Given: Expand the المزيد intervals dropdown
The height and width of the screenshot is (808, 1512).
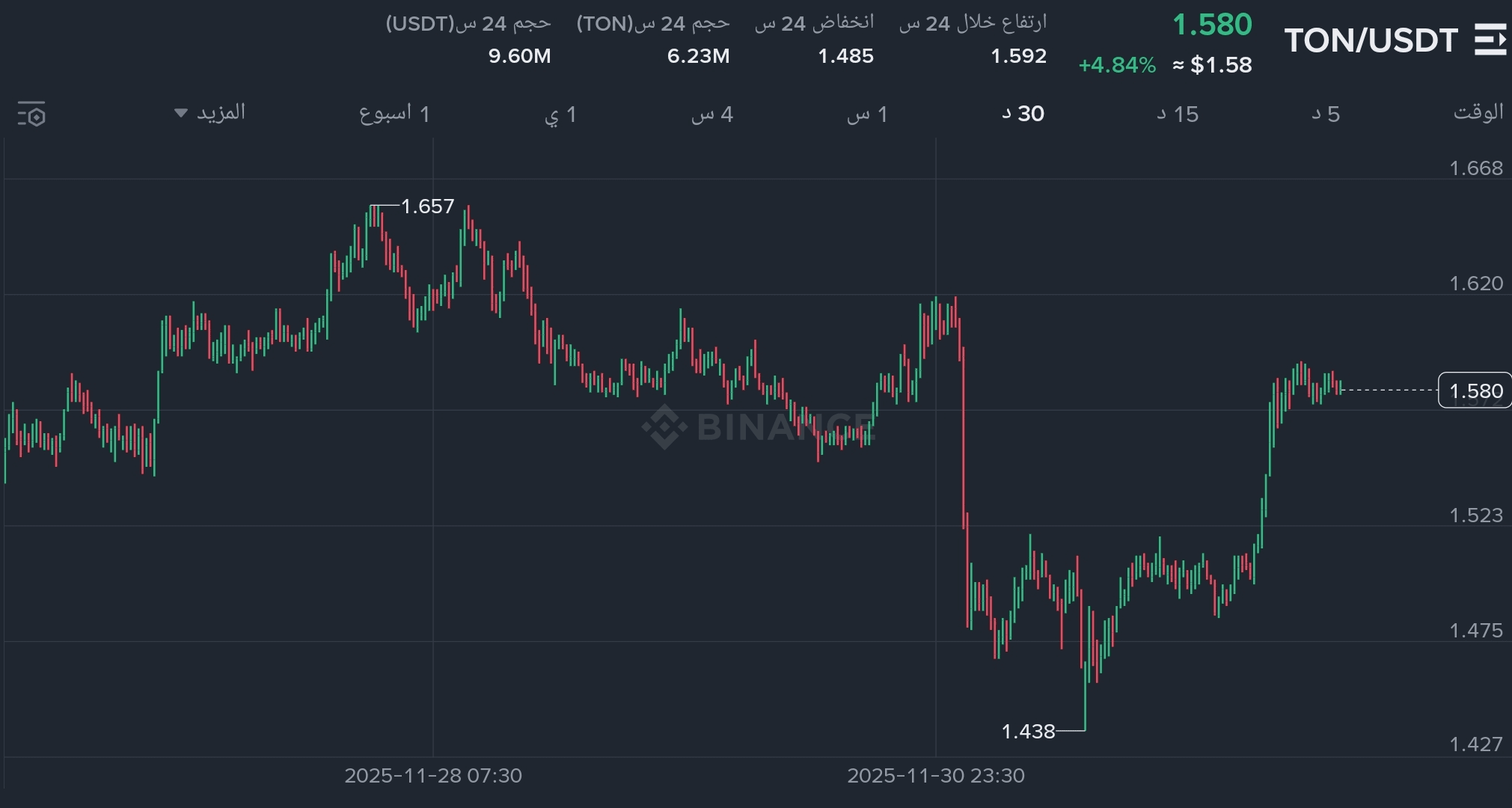Looking at the screenshot, I should 210,112.
